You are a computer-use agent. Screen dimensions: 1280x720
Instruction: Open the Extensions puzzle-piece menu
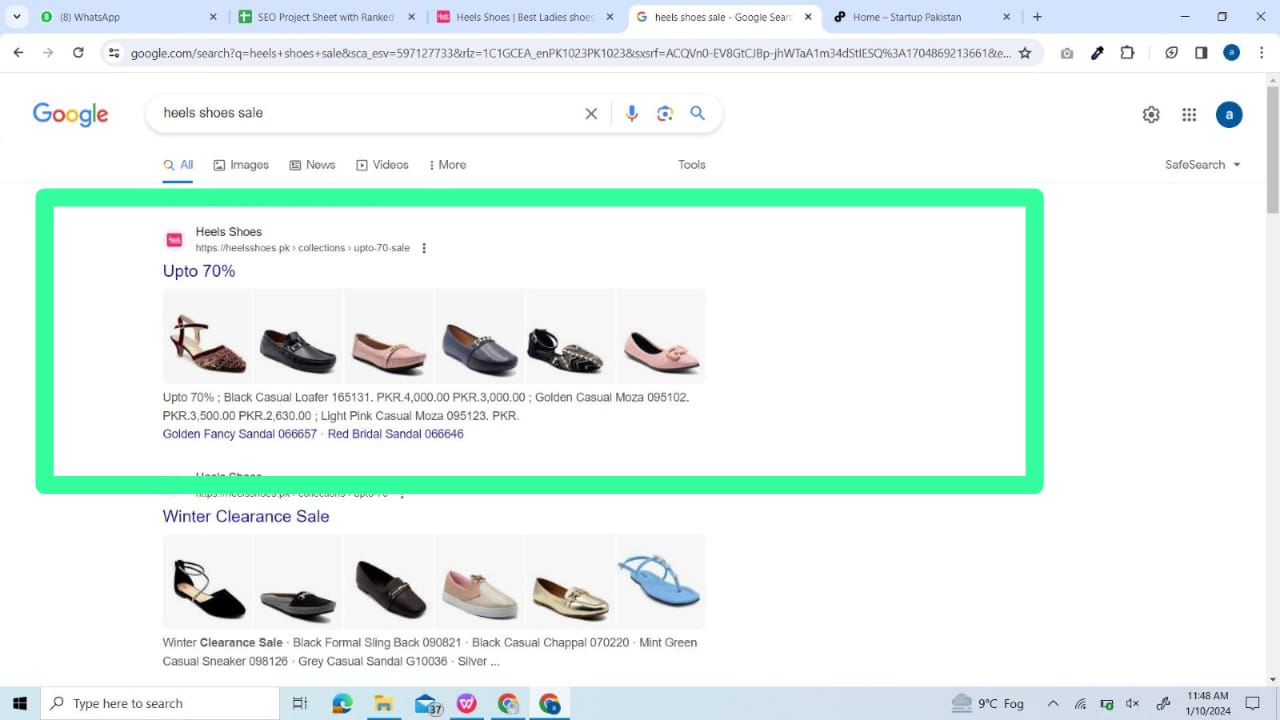point(1127,53)
